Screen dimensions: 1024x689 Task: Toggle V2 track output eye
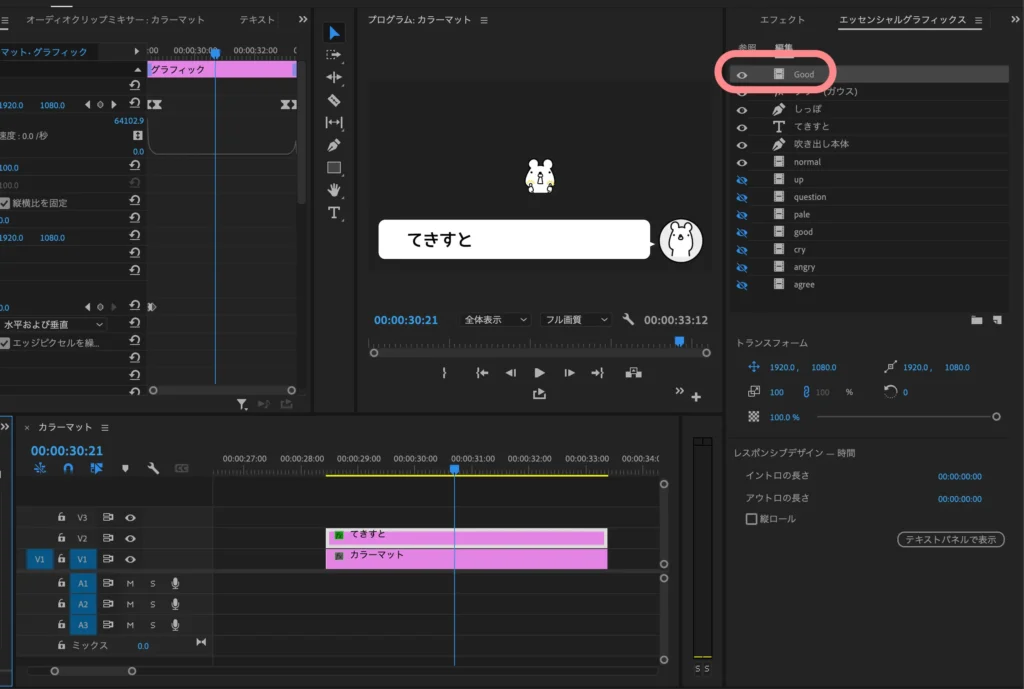(130, 538)
